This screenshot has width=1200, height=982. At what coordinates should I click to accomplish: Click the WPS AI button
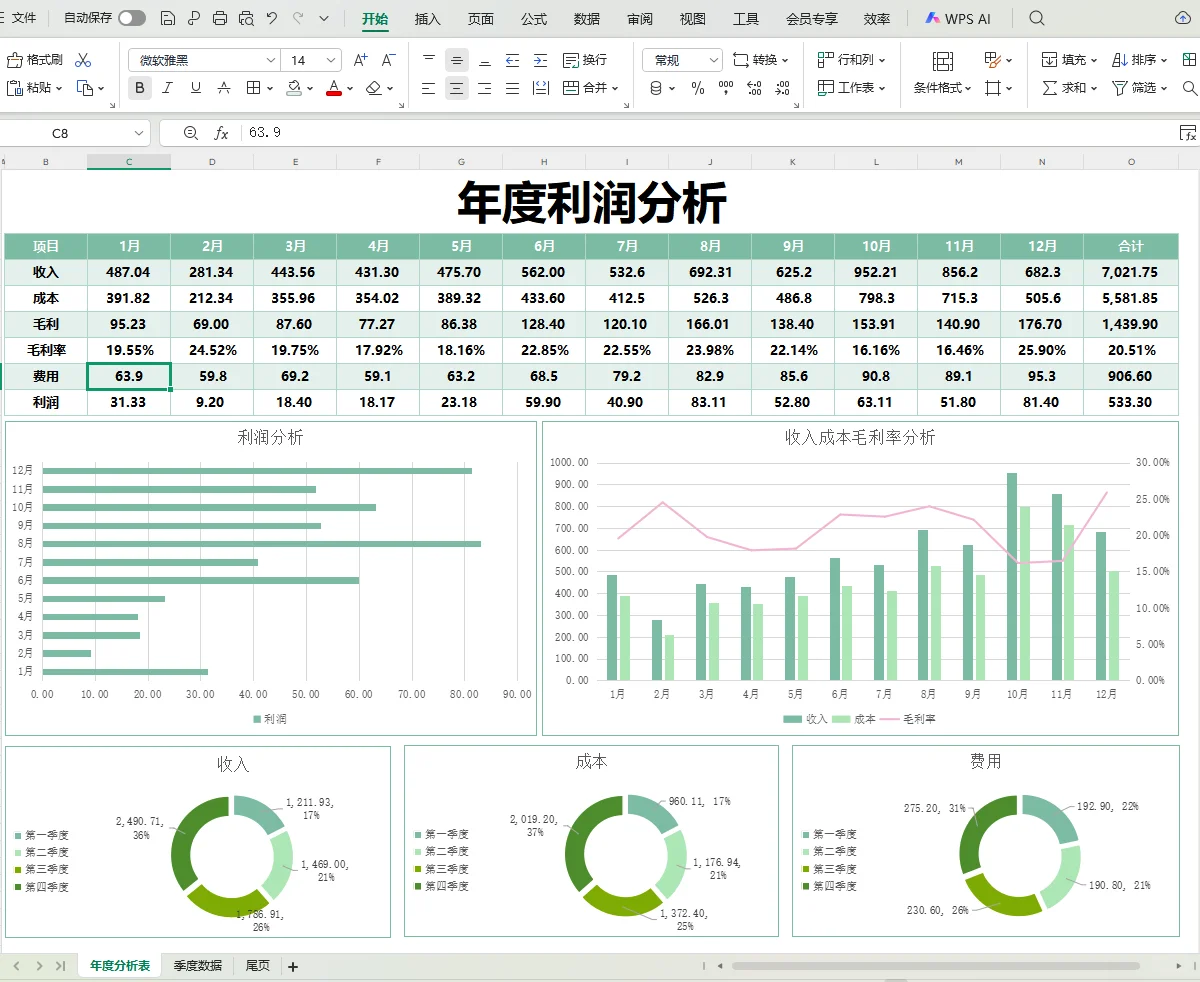tap(958, 18)
